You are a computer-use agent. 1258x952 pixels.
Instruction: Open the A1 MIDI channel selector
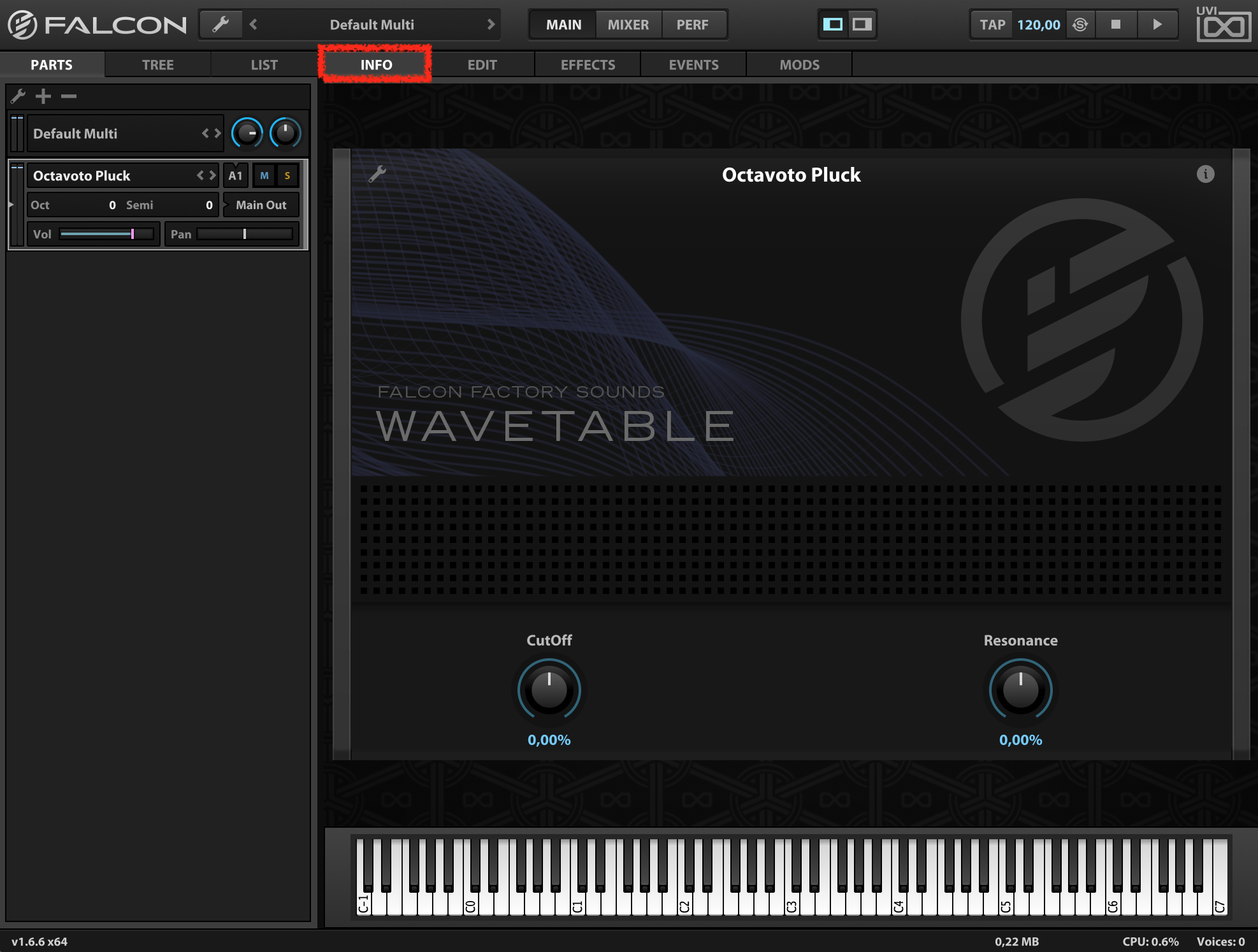pyautogui.click(x=236, y=176)
